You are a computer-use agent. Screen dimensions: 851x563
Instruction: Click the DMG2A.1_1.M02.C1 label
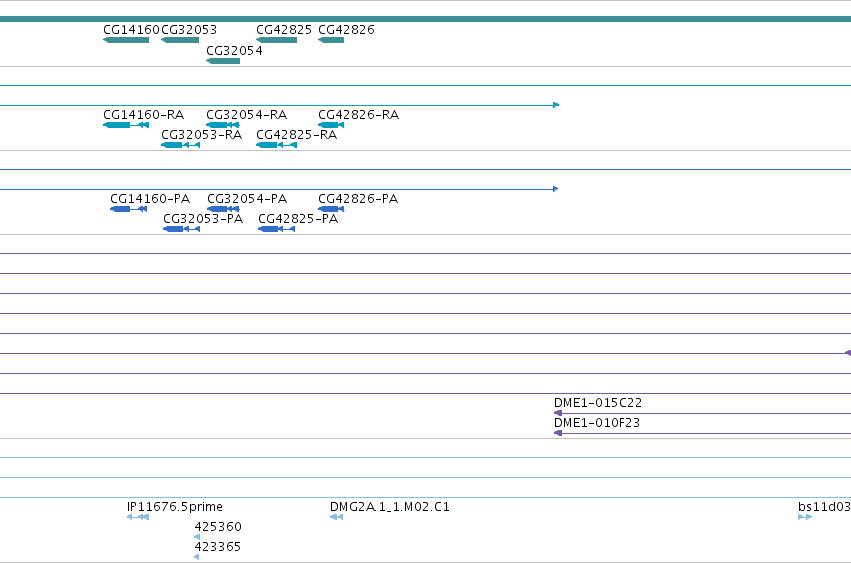(390, 507)
